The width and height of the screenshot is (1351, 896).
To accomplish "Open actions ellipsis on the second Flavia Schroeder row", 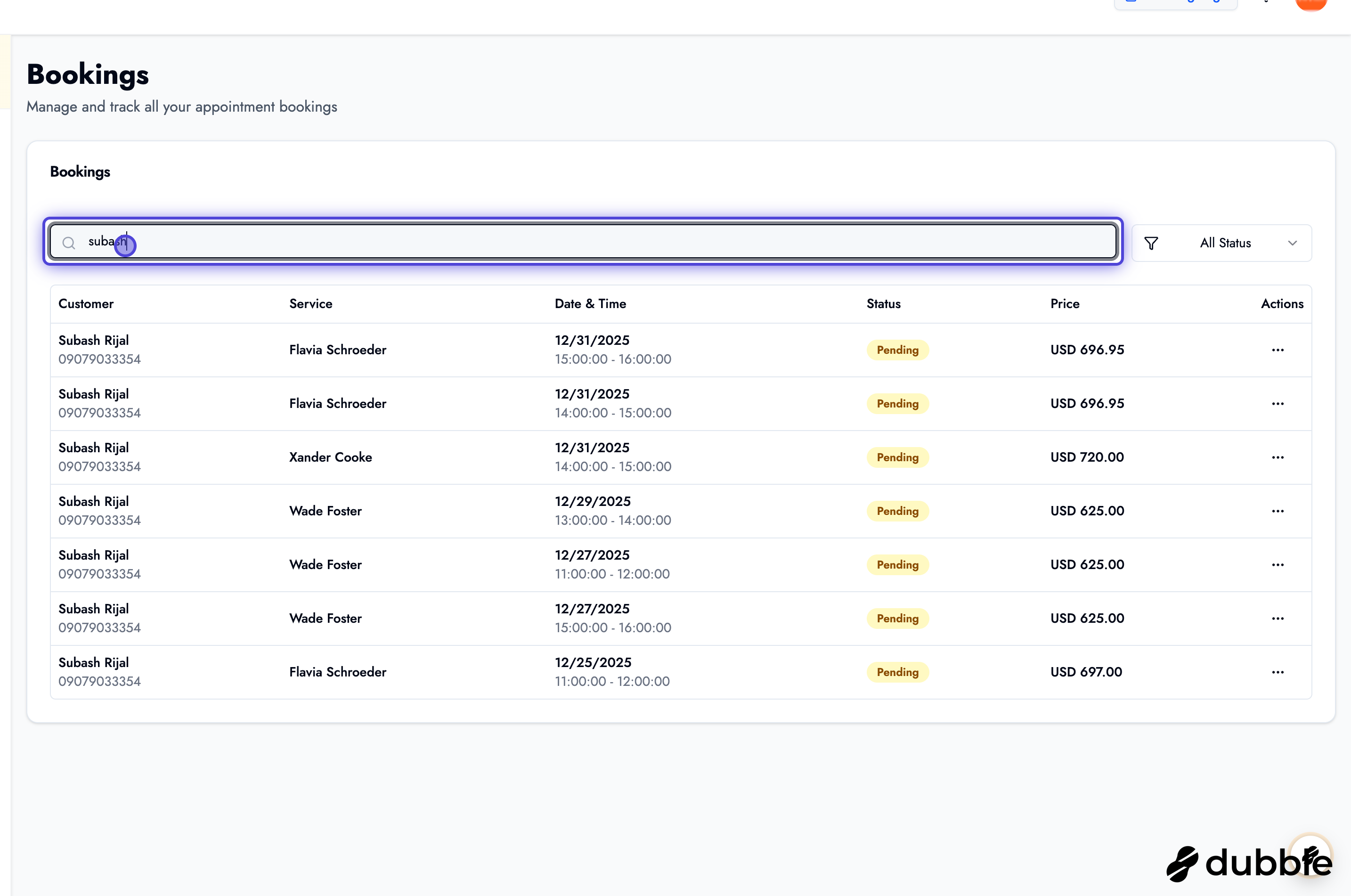I will [1278, 403].
